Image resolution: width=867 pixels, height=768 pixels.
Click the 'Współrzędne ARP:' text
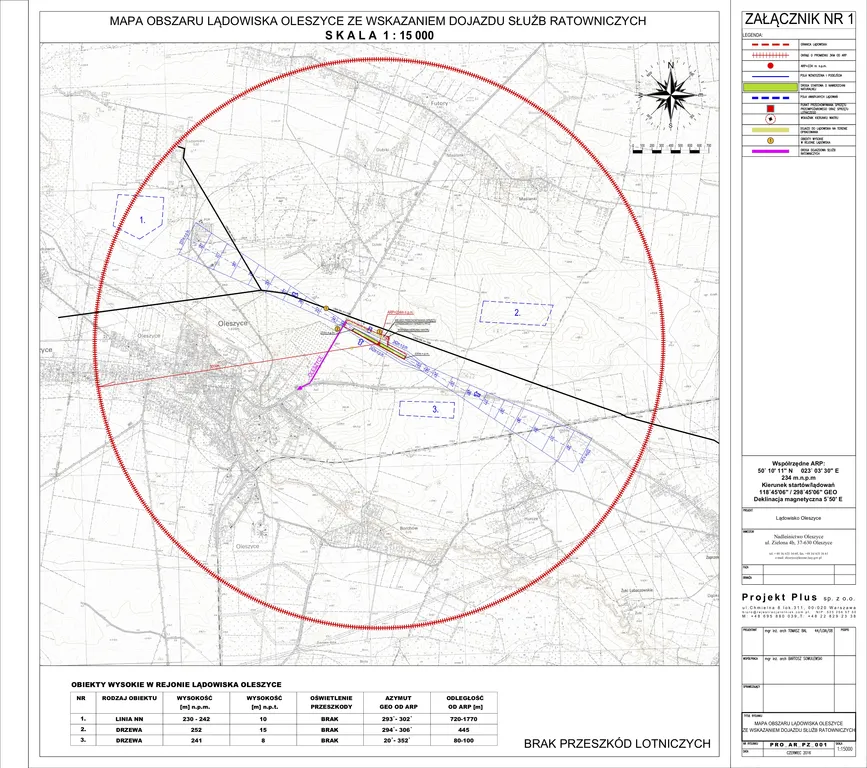click(x=798, y=463)
